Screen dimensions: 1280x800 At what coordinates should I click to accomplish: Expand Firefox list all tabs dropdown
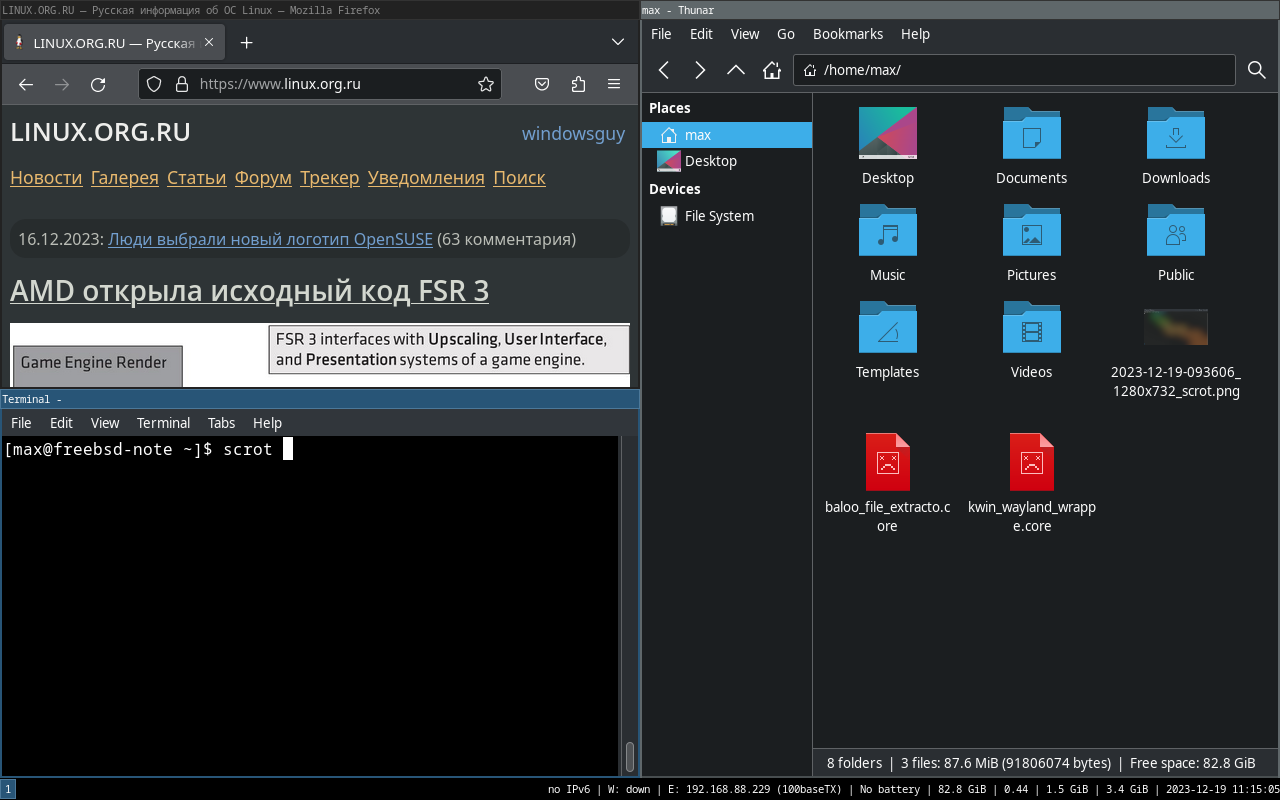[x=618, y=43]
